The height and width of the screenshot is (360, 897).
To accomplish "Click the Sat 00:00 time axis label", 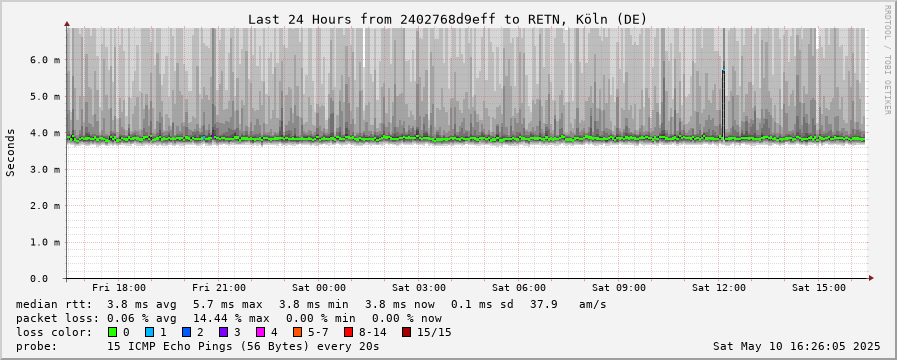I will (x=319, y=287).
